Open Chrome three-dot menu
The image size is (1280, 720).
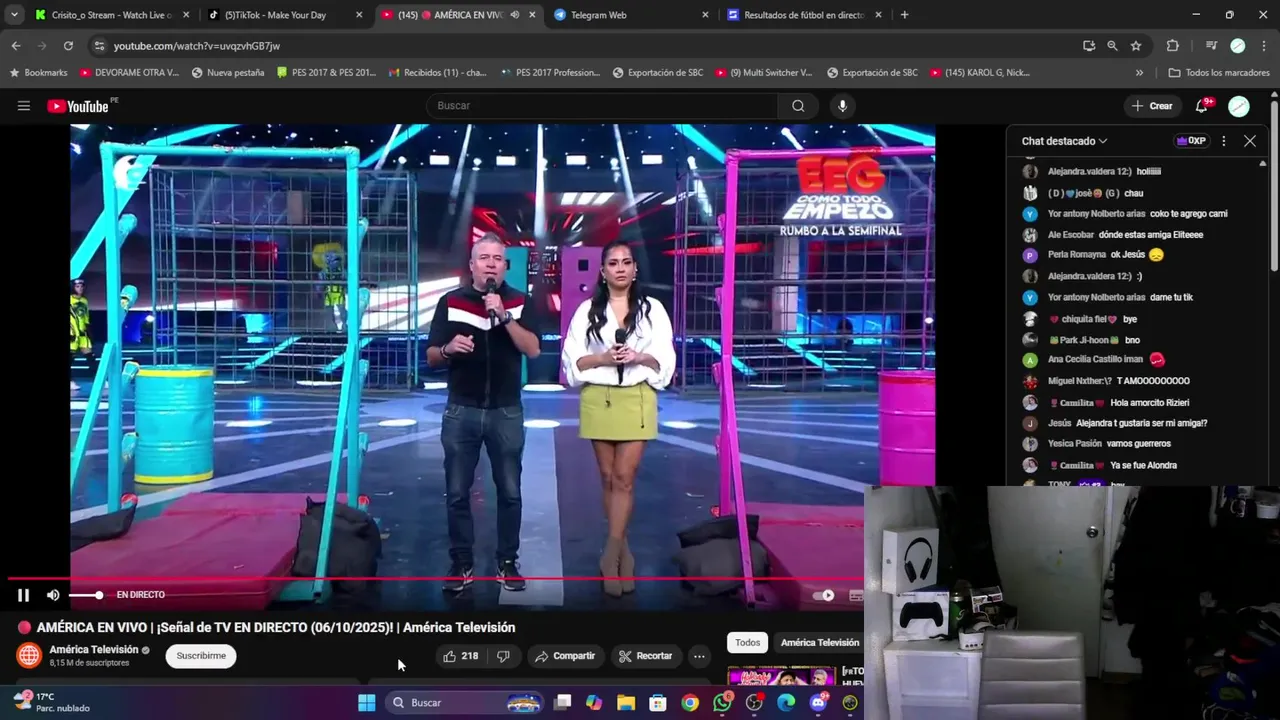(x=1264, y=46)
